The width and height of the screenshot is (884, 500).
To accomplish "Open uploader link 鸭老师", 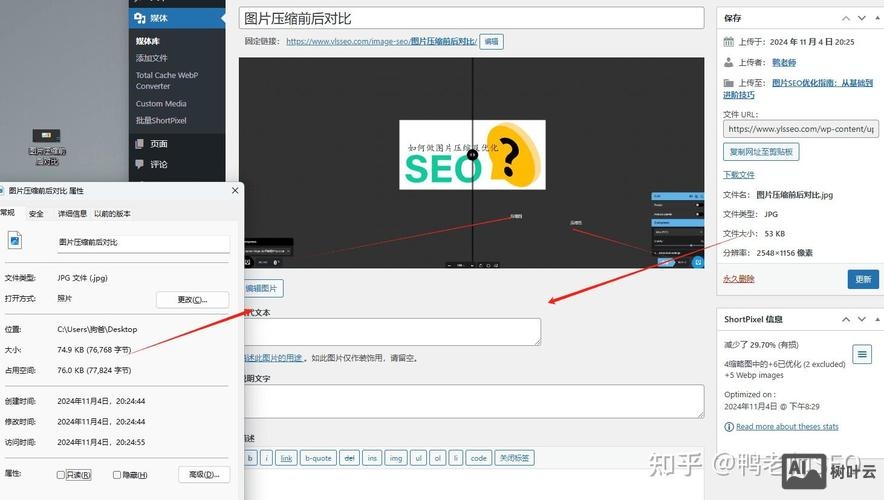I will click(x=784, y=62).
